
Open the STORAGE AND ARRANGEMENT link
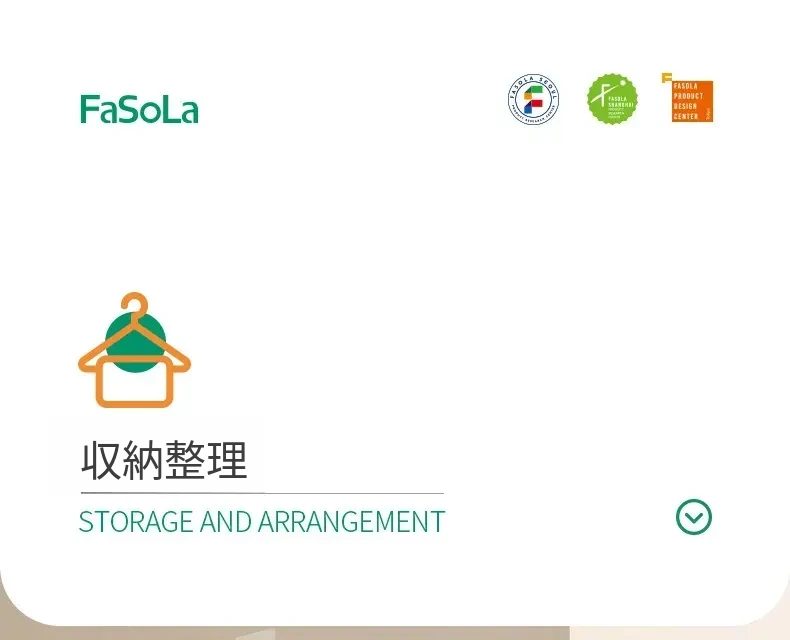coord(262,521)
